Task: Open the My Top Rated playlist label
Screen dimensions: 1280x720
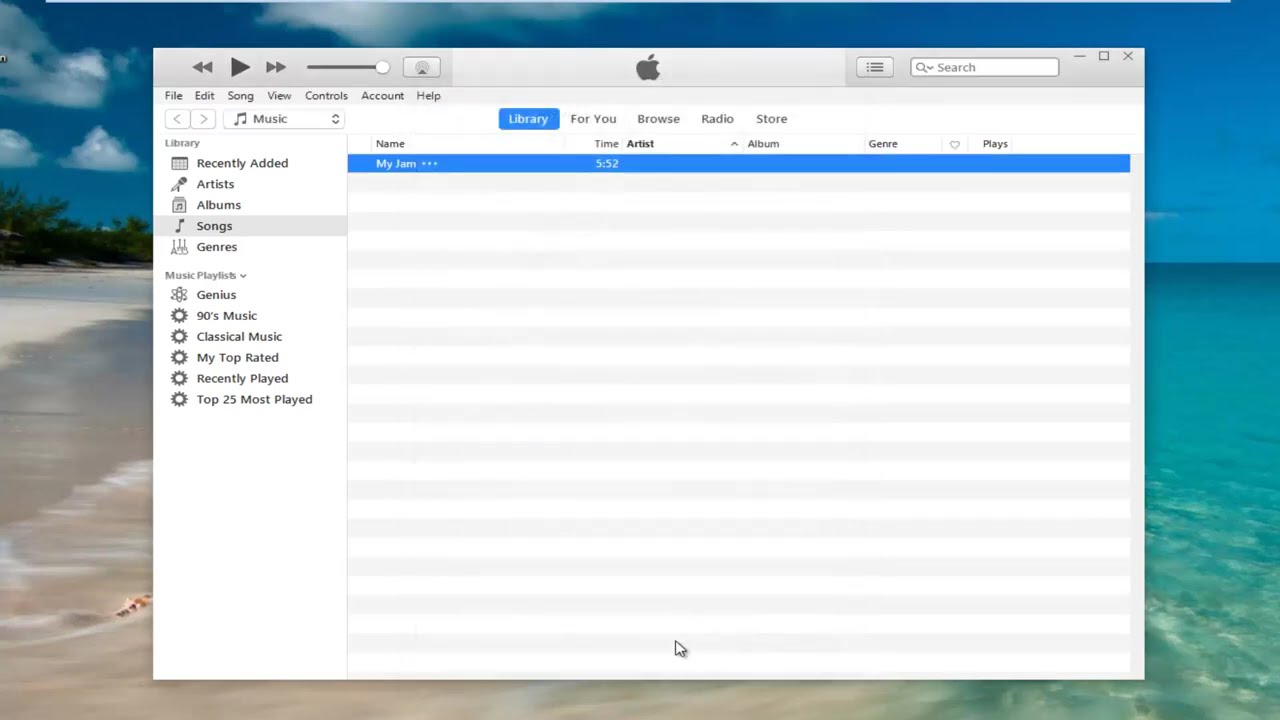Action: (x=237, y=358)
